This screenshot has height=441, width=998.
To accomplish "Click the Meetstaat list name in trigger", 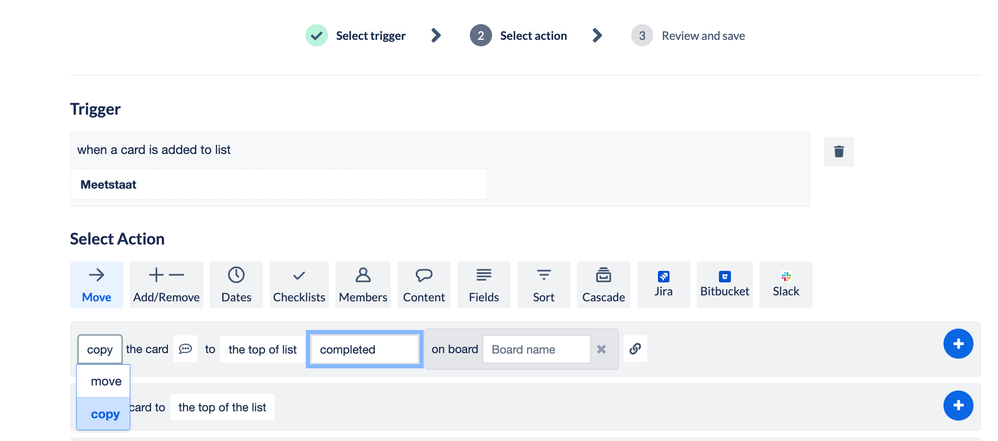I will (279, 185).
